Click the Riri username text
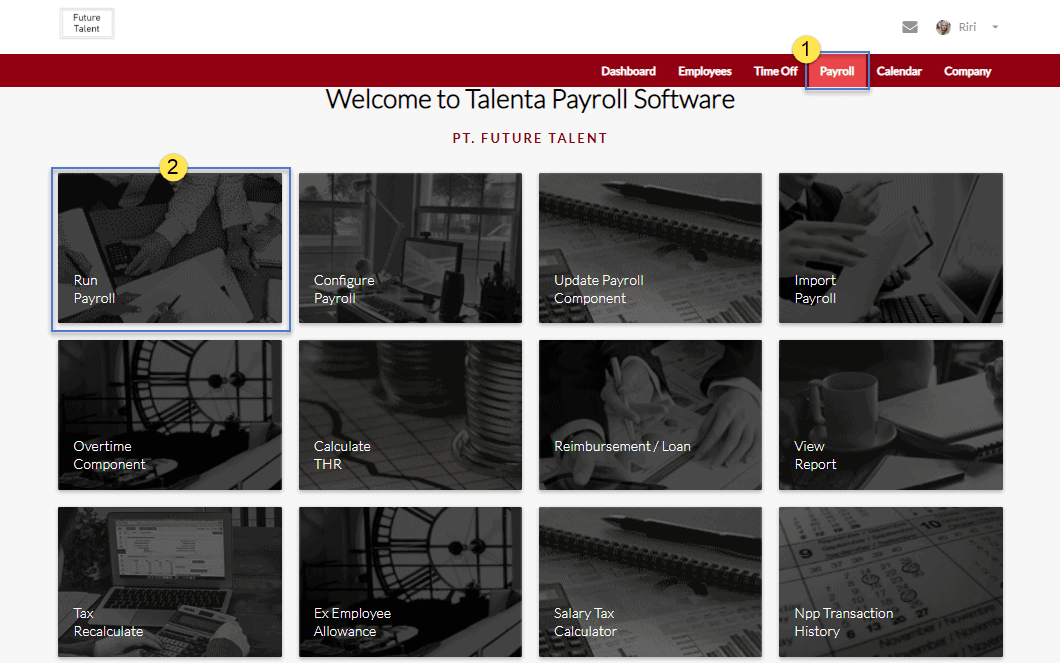The image size is (1060, 663). point(967,27)
